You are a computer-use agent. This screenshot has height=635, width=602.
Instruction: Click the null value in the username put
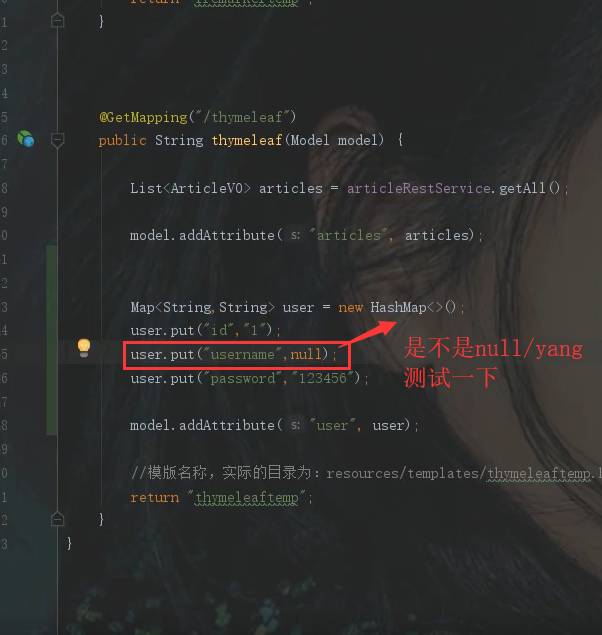[x=305, y=355]
